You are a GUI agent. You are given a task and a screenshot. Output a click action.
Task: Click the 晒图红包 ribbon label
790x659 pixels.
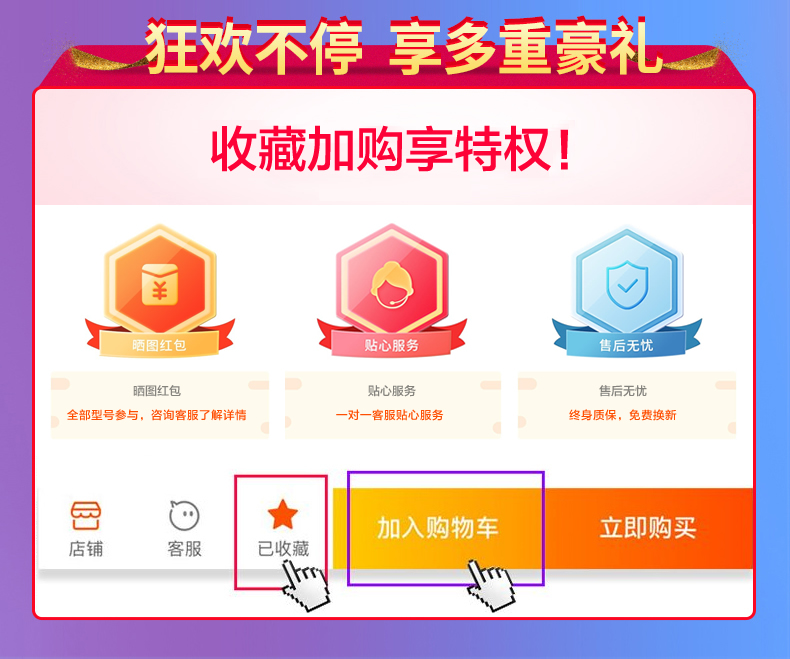point(159,345)
